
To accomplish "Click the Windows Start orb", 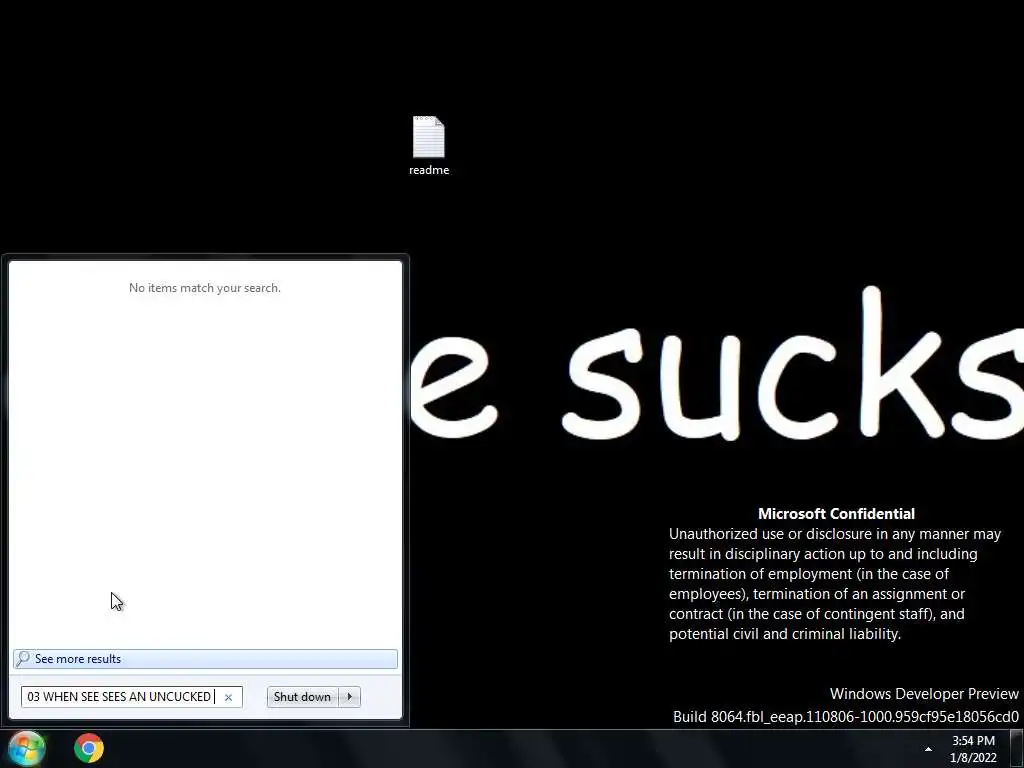I will pyautogui.click(x=25, y=748).
